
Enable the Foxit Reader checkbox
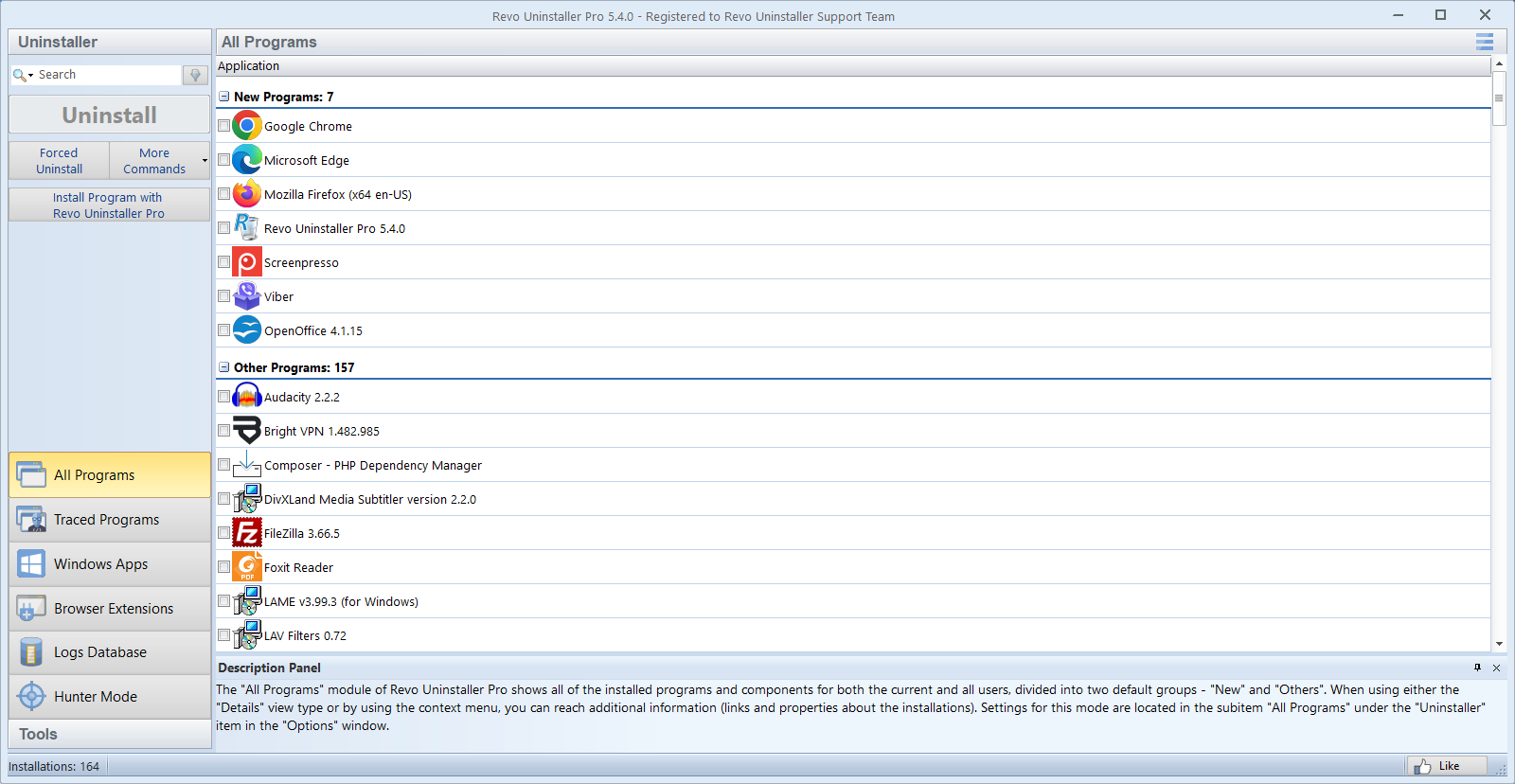pos(224,567)
